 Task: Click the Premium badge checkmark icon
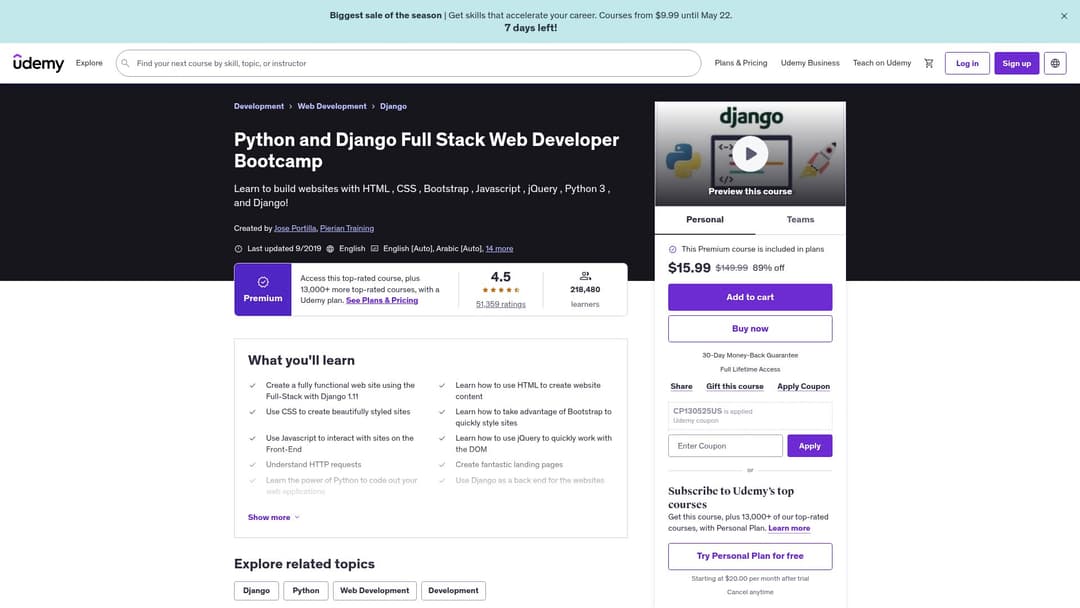tap(263, 282)
